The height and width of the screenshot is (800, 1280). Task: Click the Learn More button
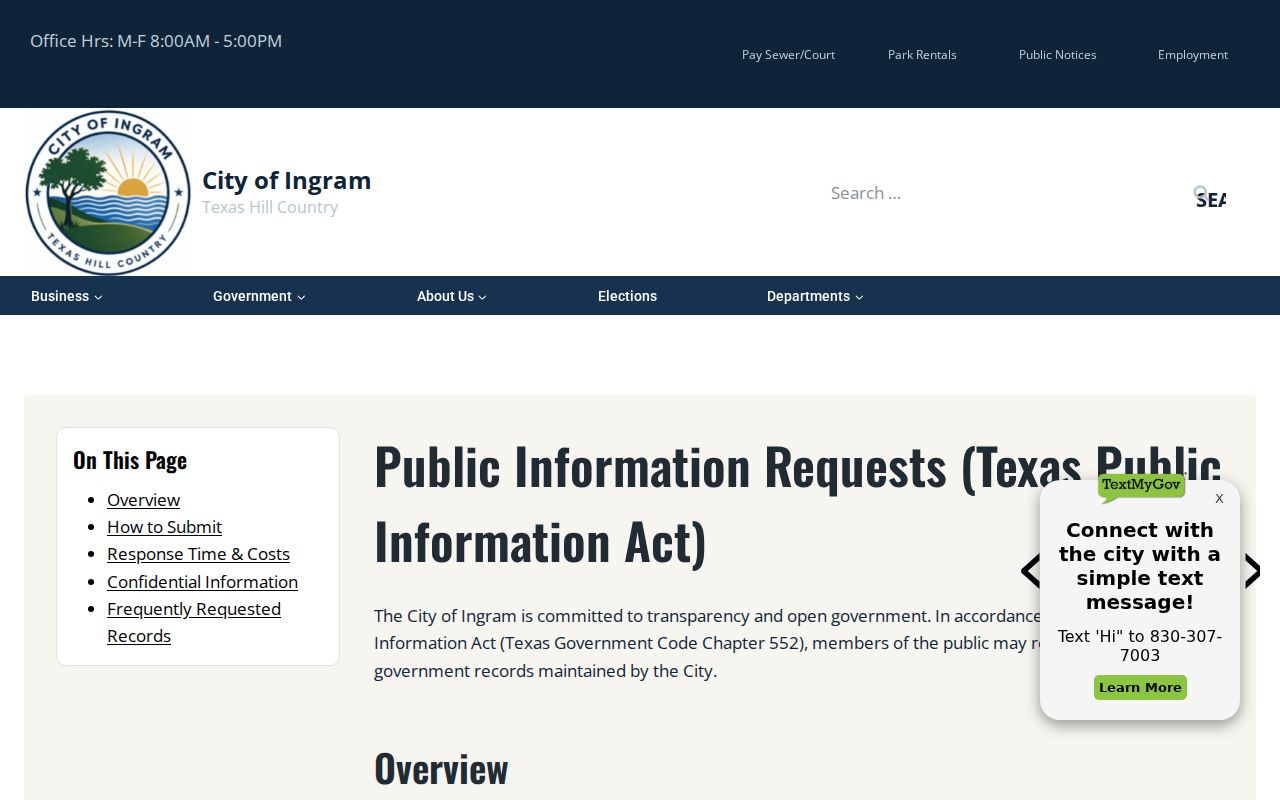[1140, 688]
